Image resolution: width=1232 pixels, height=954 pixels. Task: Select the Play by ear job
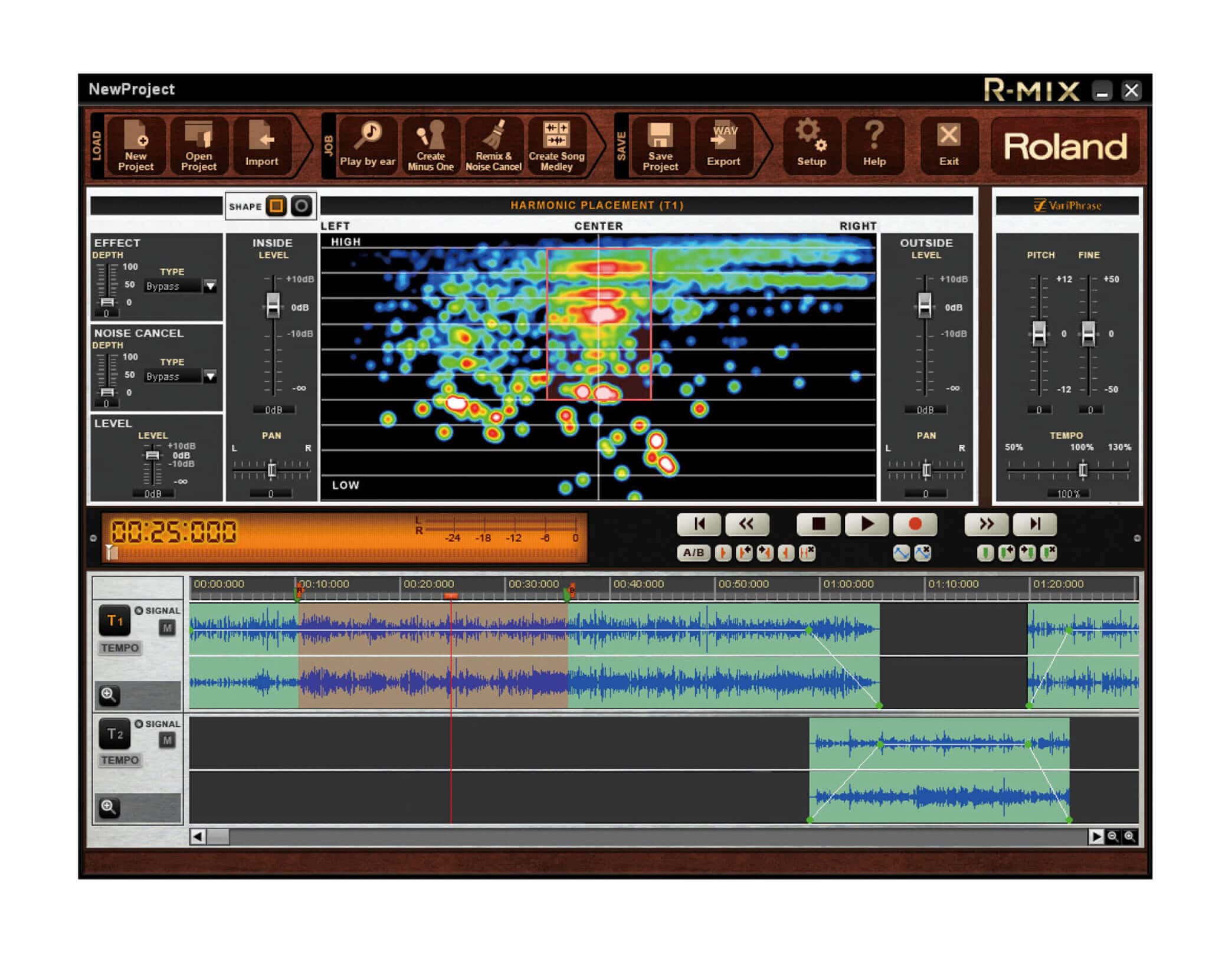pos(367,146)
